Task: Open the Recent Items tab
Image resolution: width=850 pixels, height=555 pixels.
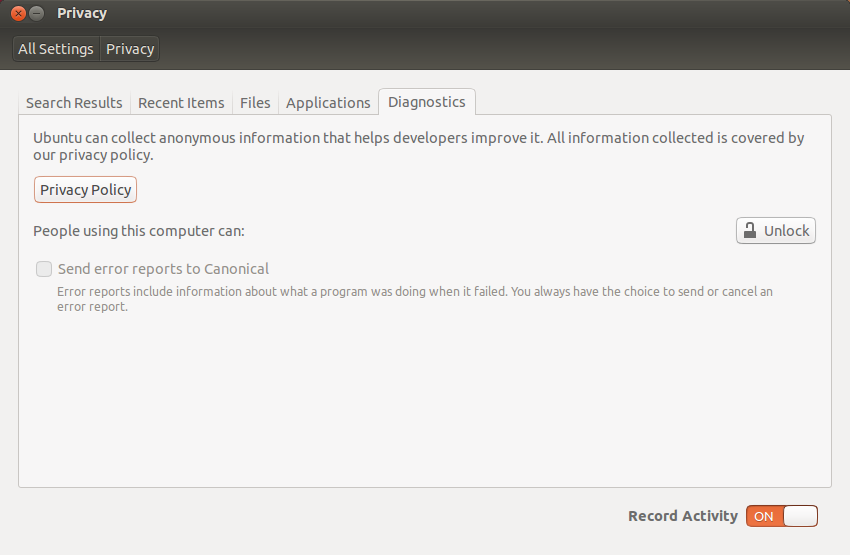Action: 181,102
